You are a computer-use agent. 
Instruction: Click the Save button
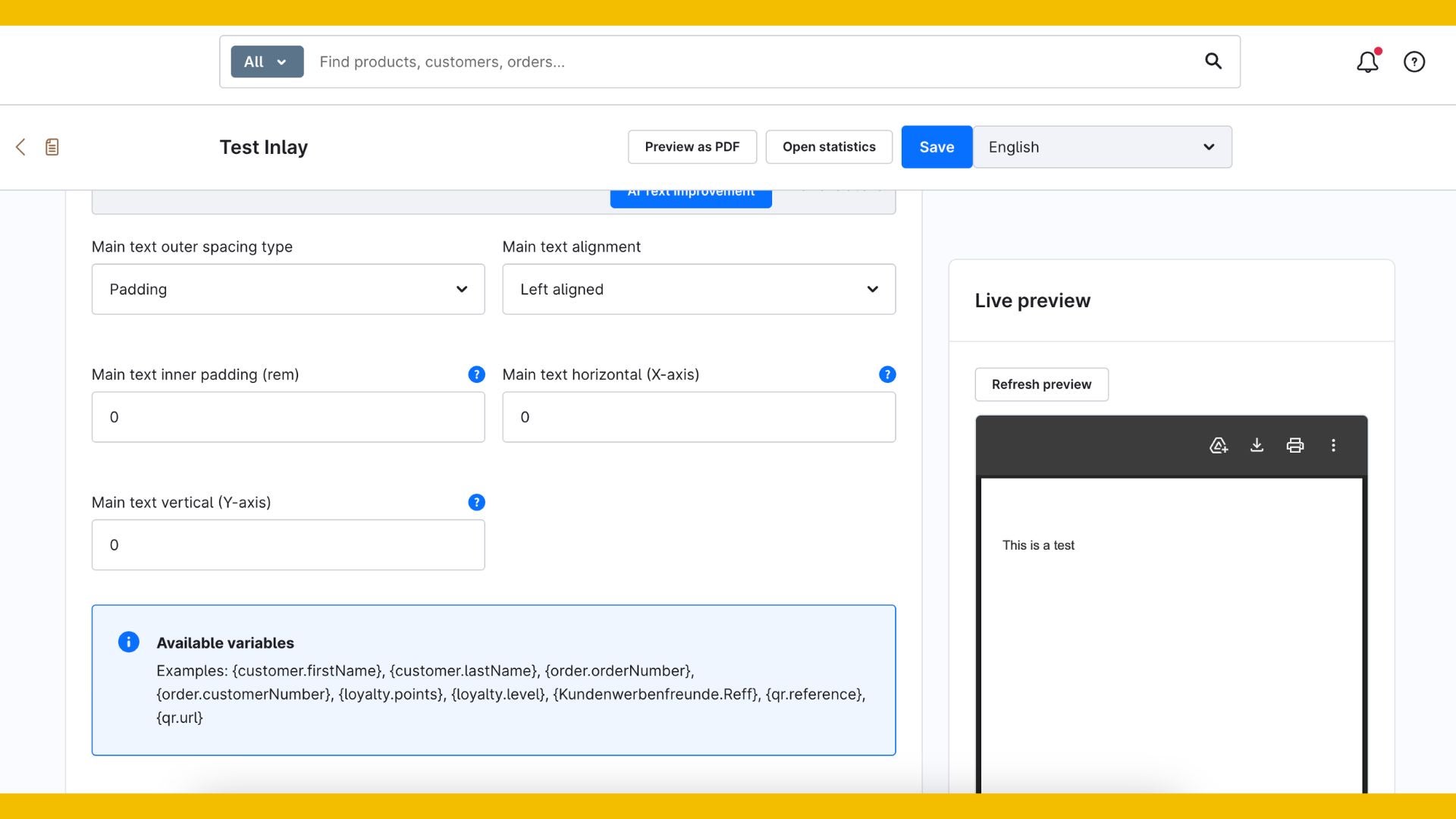tap(936, 147)
